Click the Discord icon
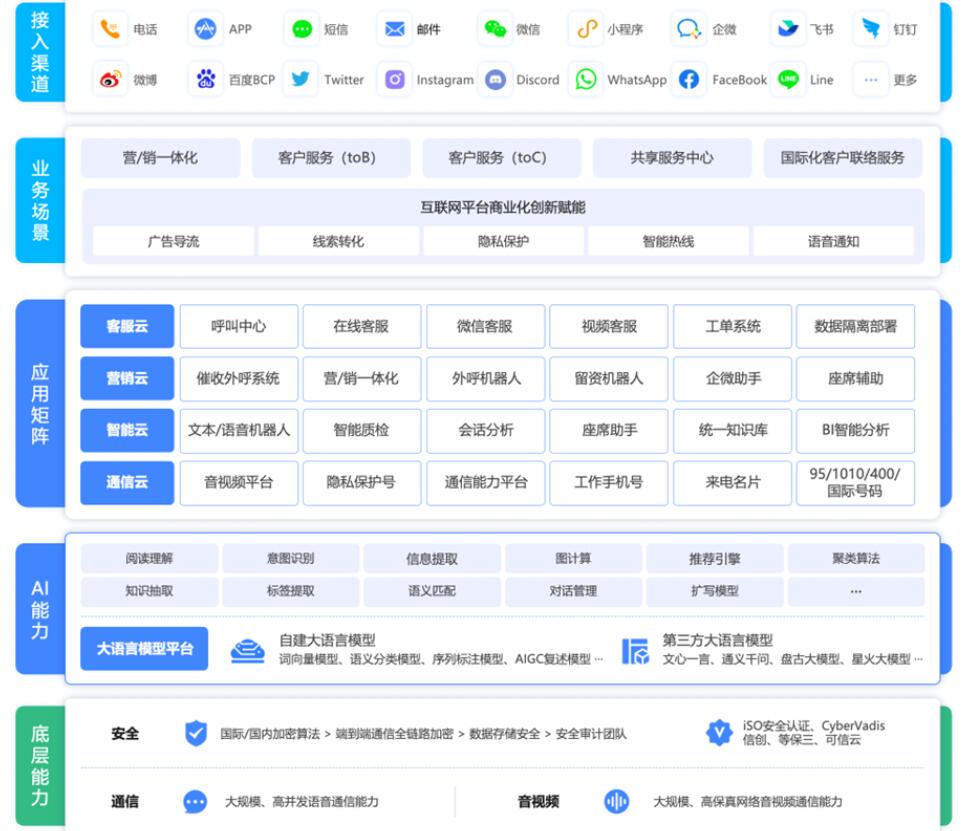The width and height of the screenshot is (969, 831). pyautogui.click(x=495, y=79)
